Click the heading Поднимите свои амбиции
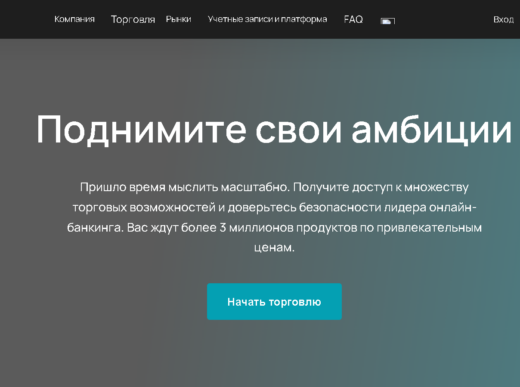This screenshot has height=387, width=520. (x=274, y=129)
